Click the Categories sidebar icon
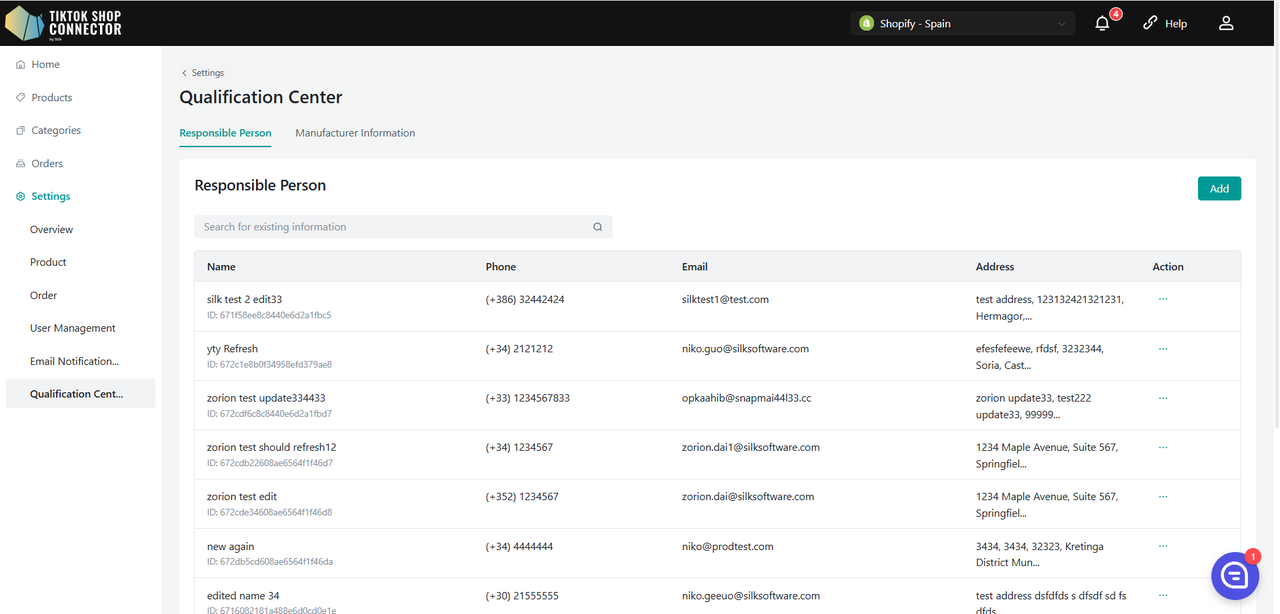This screenshot has width=1280, height=614. coord(19,130)
